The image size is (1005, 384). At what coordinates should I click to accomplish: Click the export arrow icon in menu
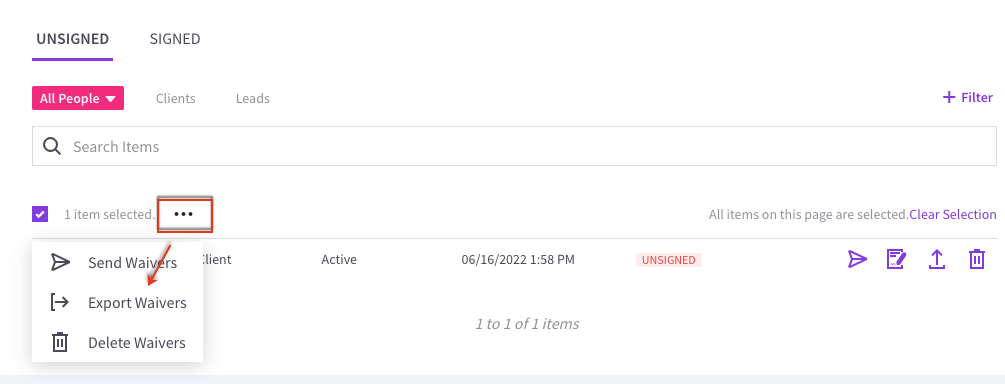click(60, 302)
